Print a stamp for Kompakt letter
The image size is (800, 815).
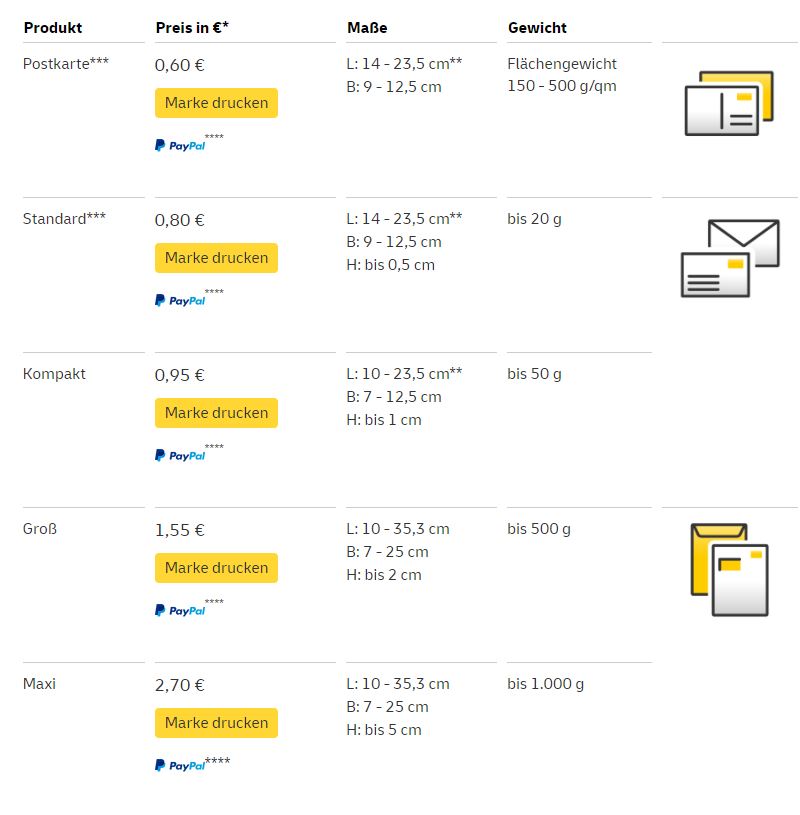pyautogui.click(x=216, y=413)
